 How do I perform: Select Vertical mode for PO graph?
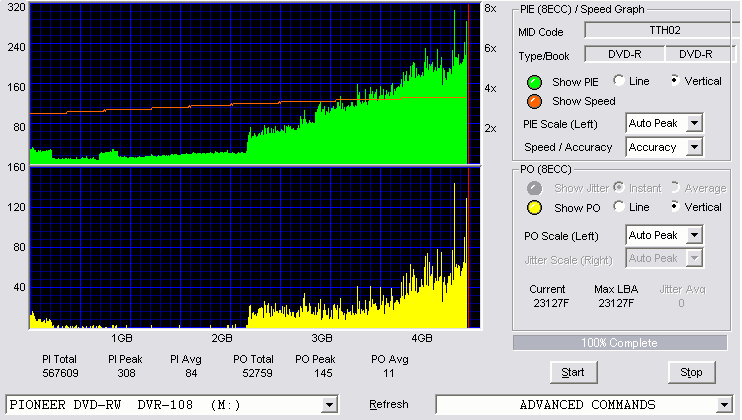[675, 207]
